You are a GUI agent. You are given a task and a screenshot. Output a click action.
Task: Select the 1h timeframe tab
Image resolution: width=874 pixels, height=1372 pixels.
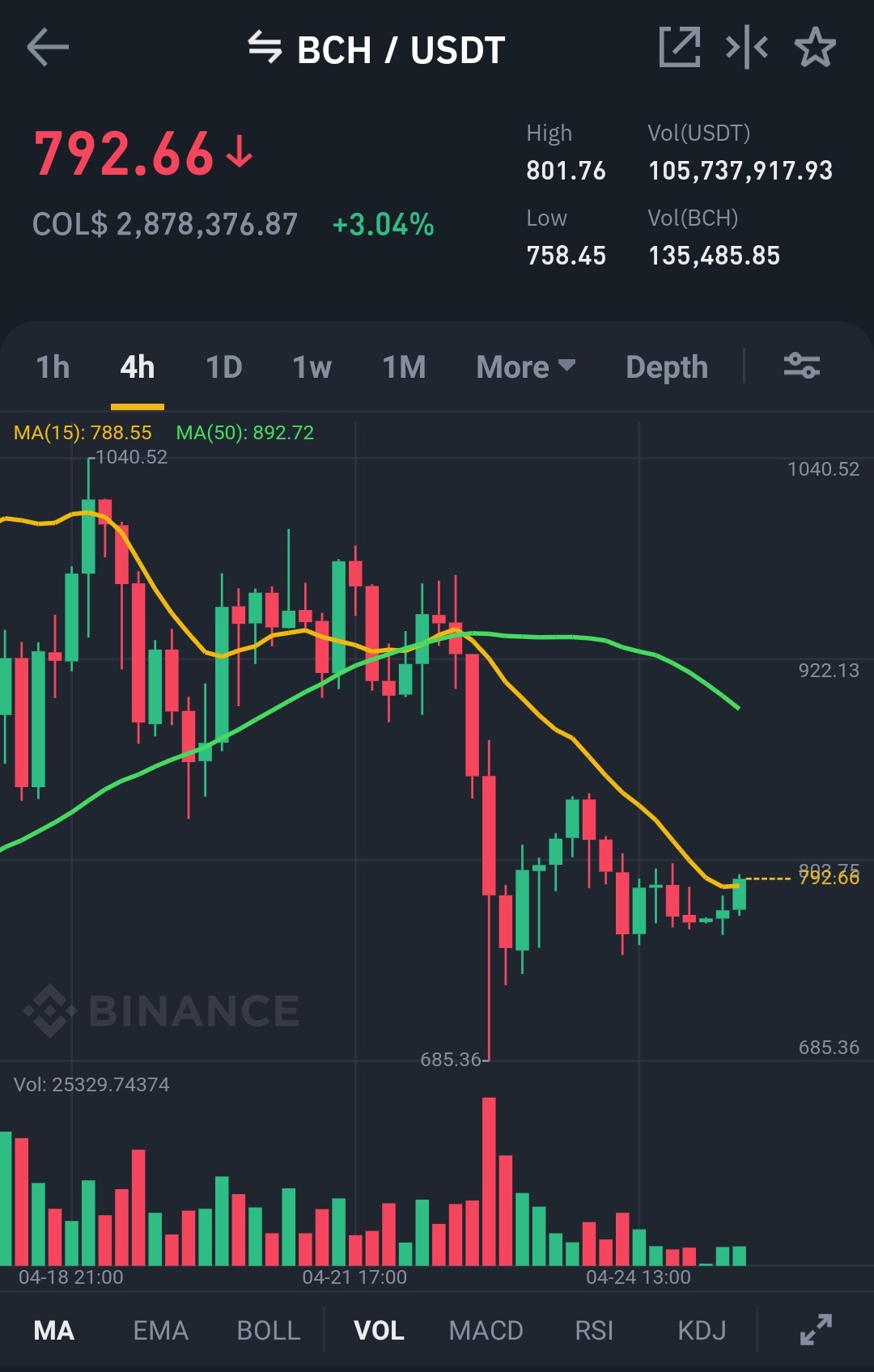[53, 367]
